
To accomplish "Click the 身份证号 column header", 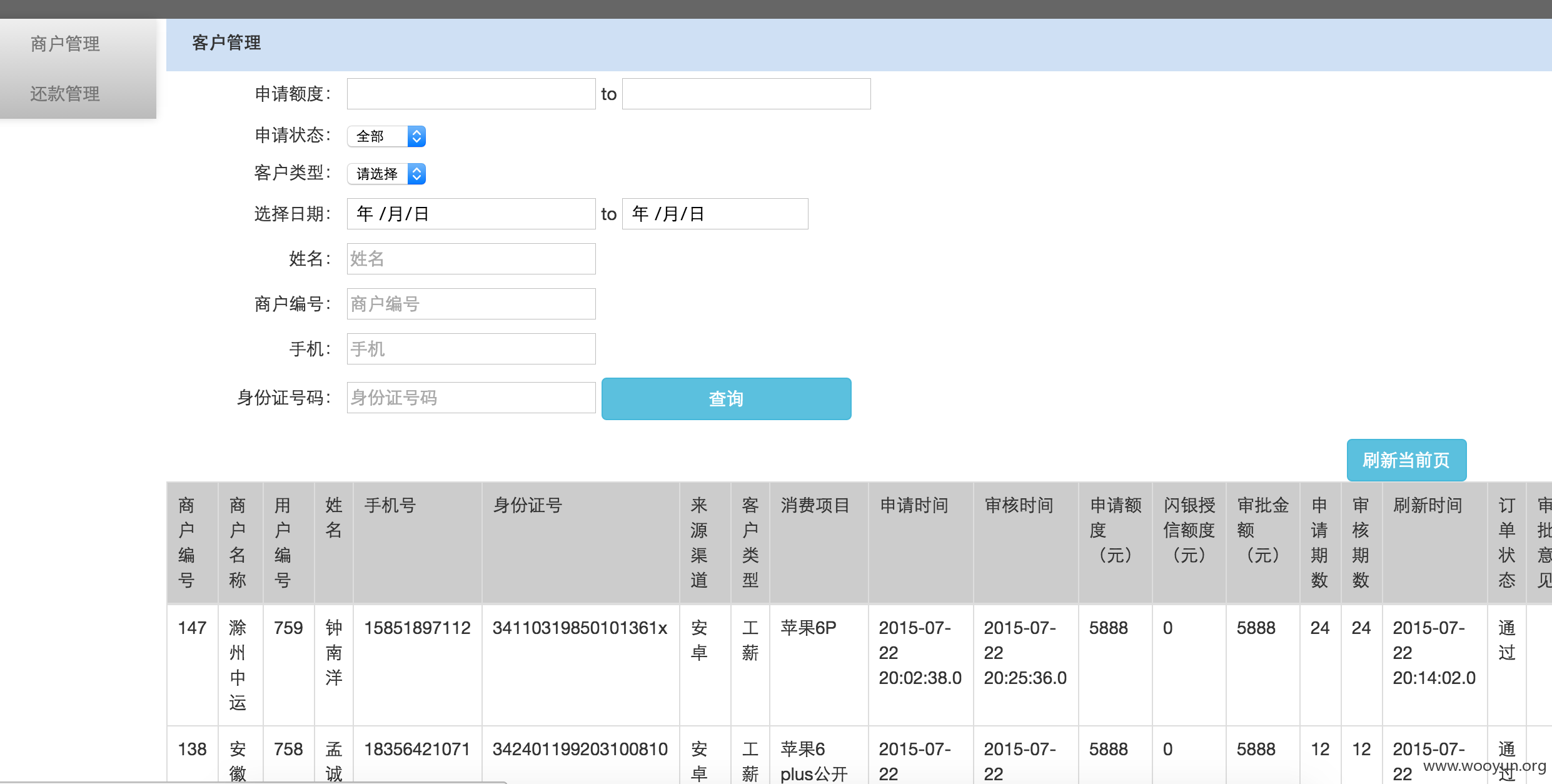I will 580,542.
